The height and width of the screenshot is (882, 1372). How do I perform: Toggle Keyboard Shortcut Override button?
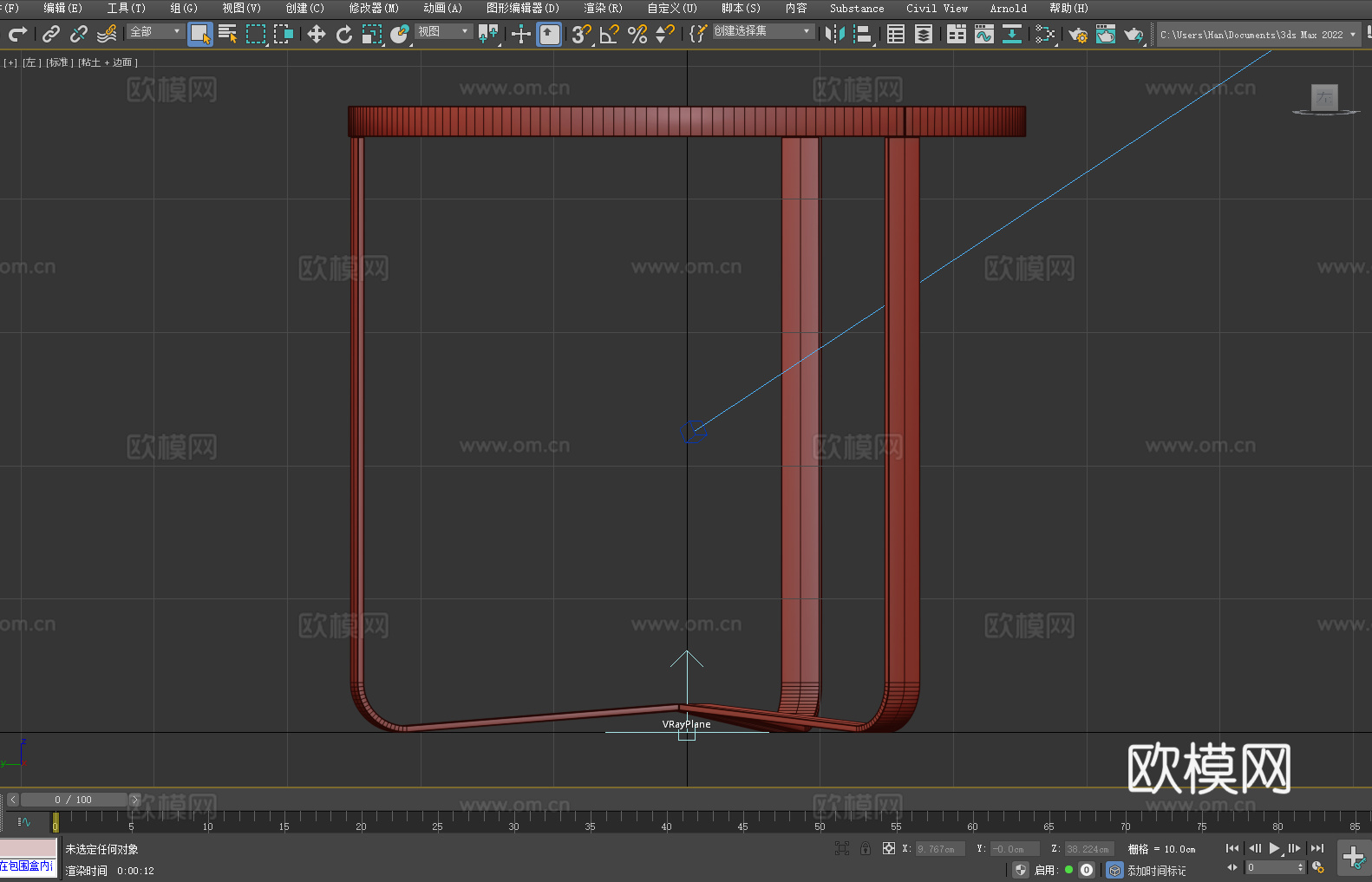549,34
